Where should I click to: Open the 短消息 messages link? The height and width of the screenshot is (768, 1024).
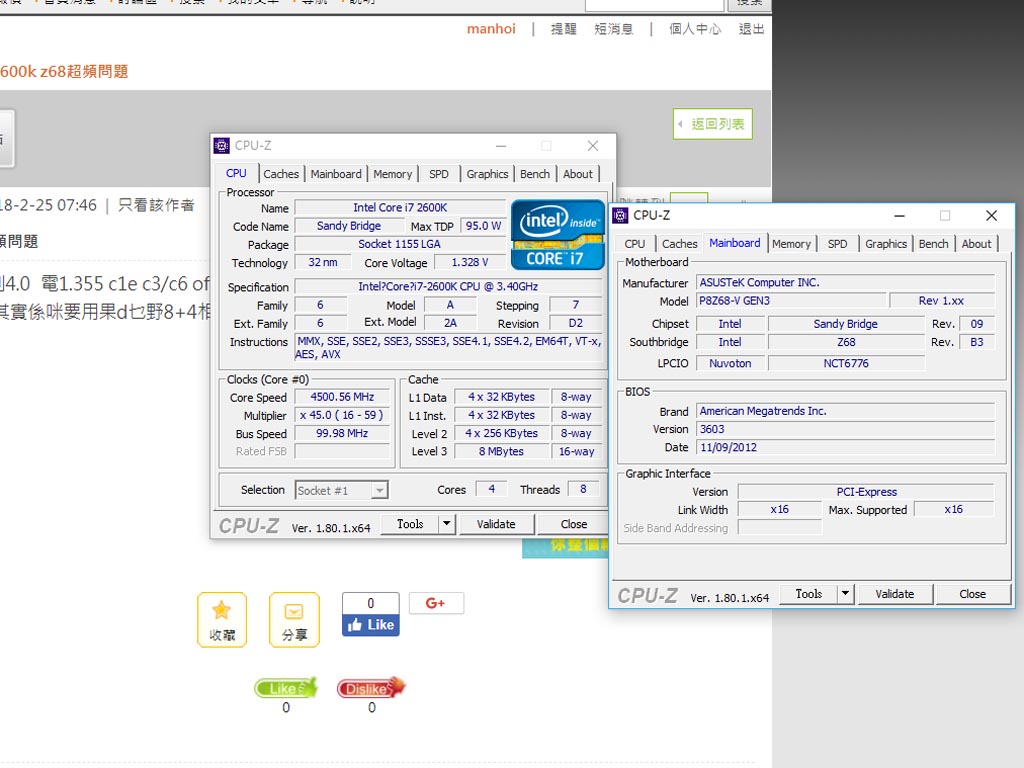pos(614,29)
